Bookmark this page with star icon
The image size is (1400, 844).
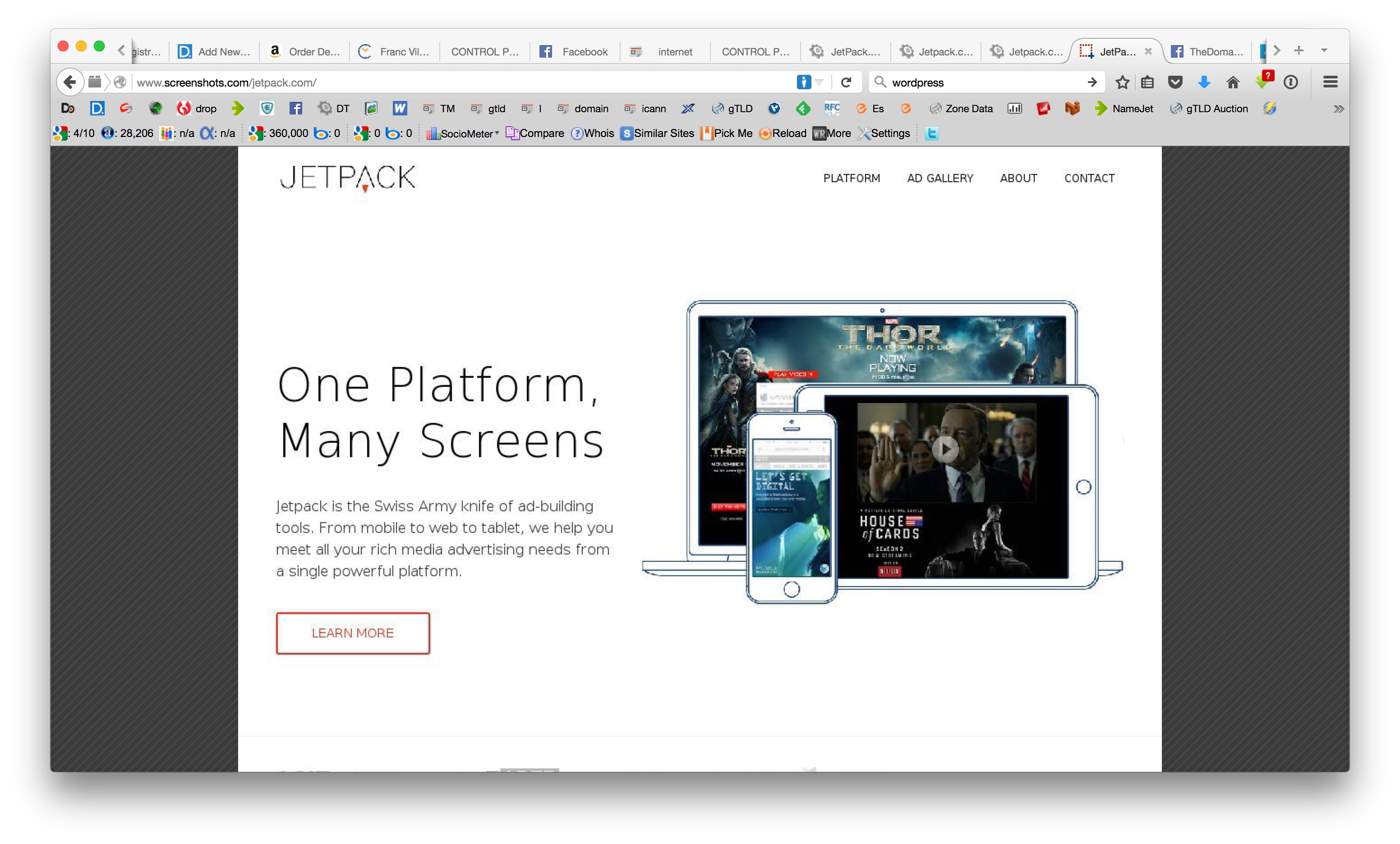(1122, 83)
